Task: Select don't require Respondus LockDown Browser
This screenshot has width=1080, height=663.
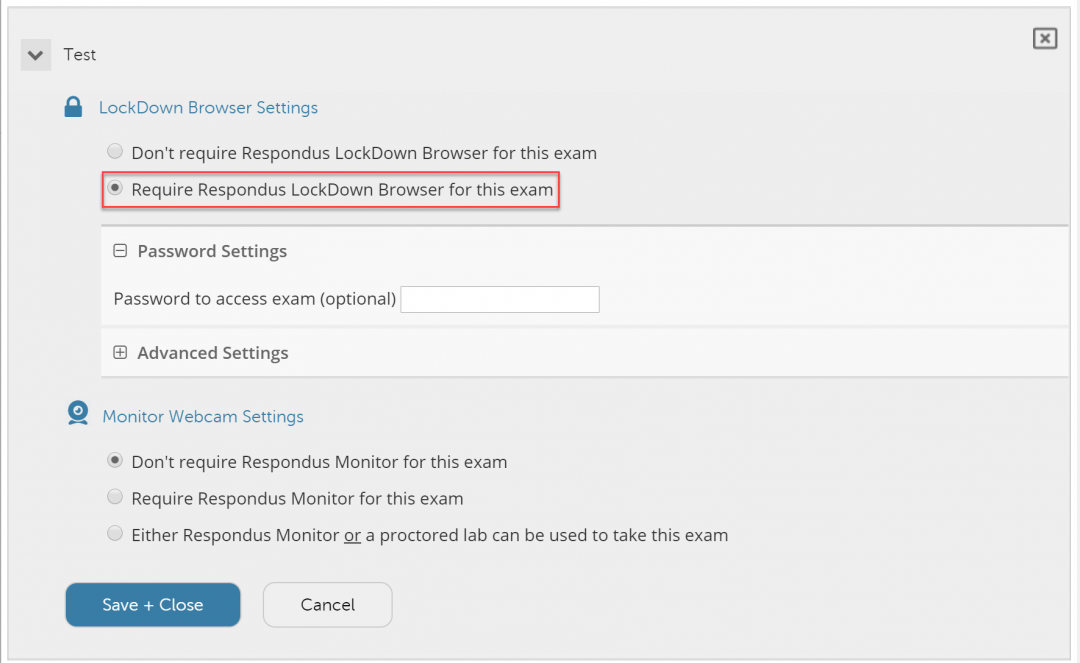Action: (x=114, y=150)
